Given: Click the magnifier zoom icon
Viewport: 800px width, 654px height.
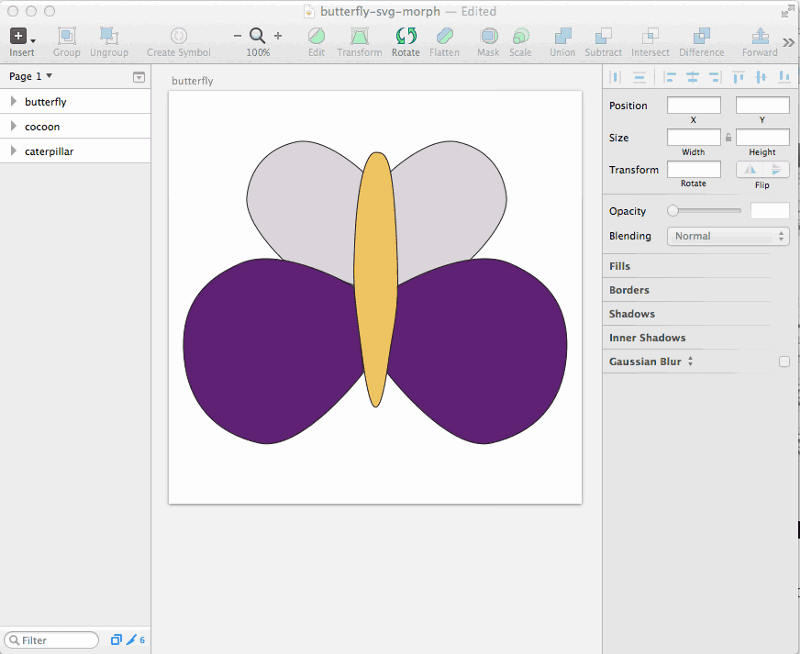Looking at the screenshot, I should 257,35.
